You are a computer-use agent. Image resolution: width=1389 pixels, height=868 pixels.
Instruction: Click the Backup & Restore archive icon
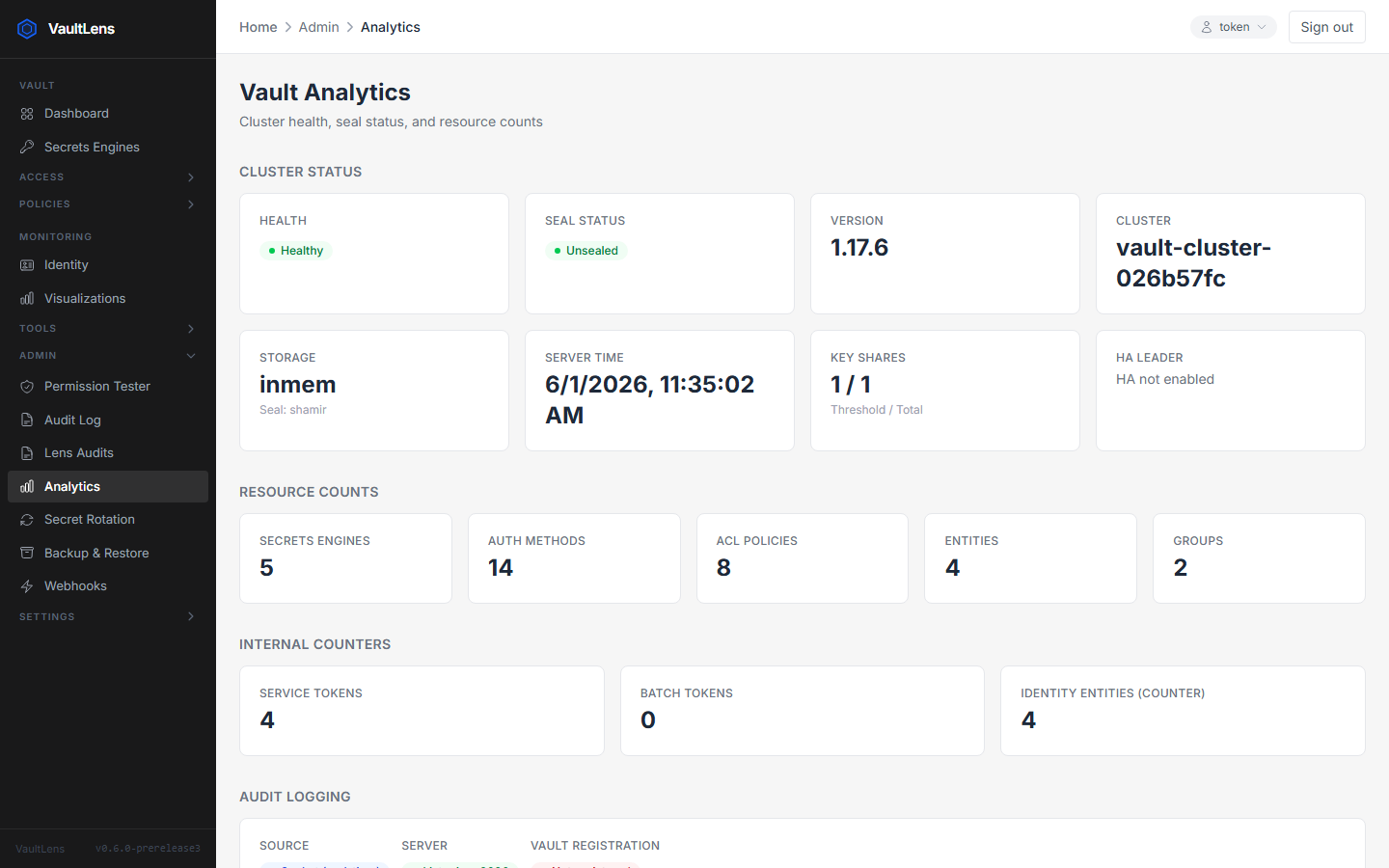tap(27, 554)
